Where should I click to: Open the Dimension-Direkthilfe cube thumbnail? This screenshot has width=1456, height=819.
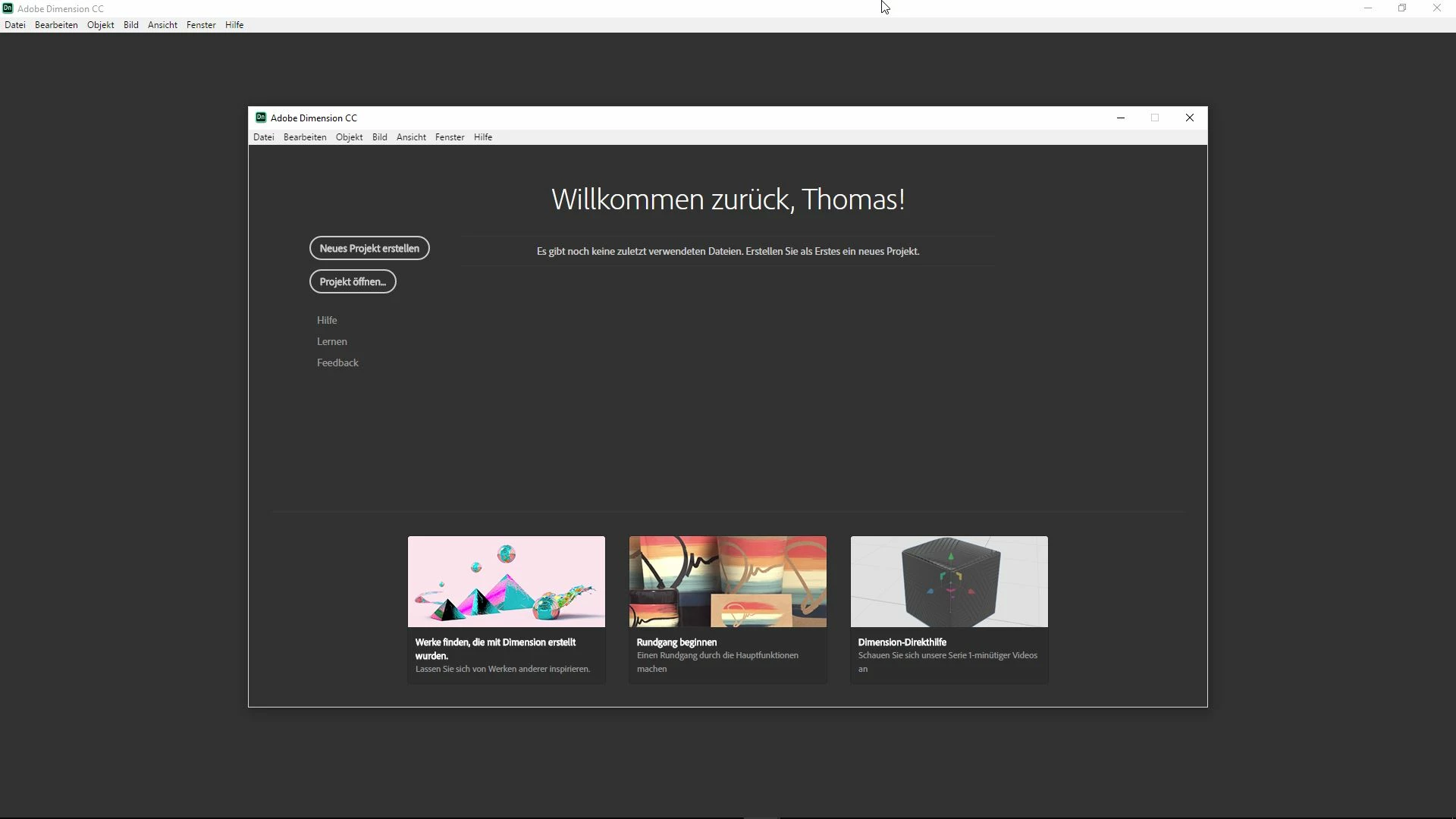(949, 582)
